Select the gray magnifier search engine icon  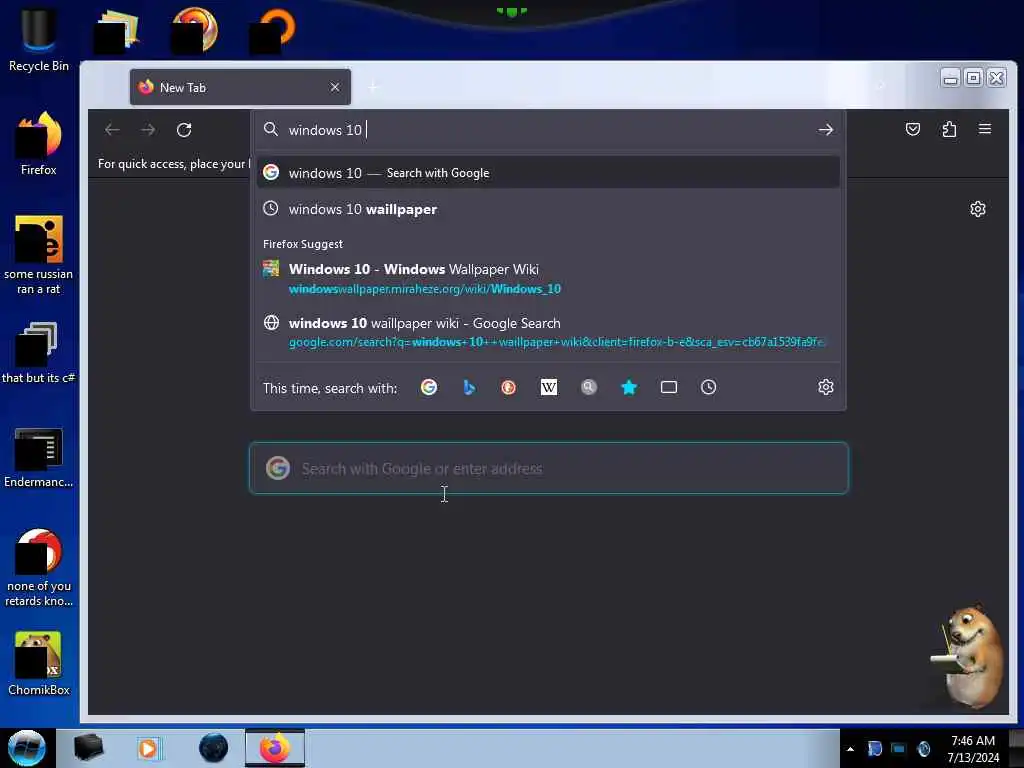(589, 387)
